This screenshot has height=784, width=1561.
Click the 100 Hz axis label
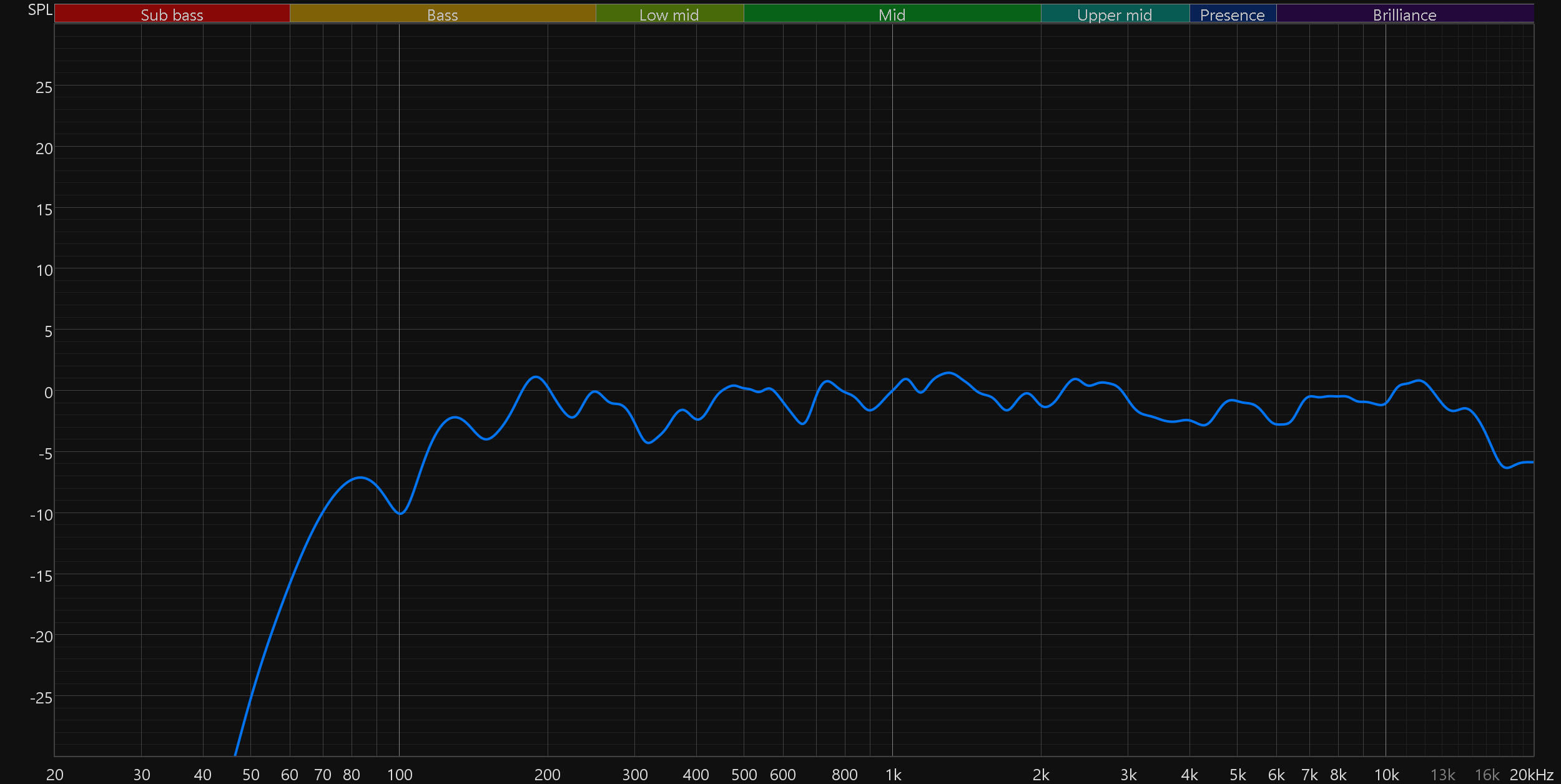[x=400, y=775]
